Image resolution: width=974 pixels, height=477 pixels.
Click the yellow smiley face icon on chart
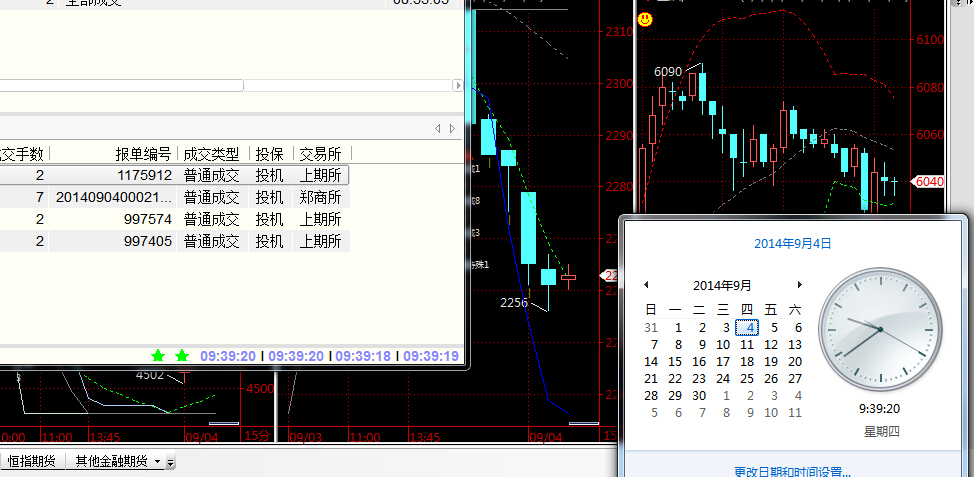[645, 19]
